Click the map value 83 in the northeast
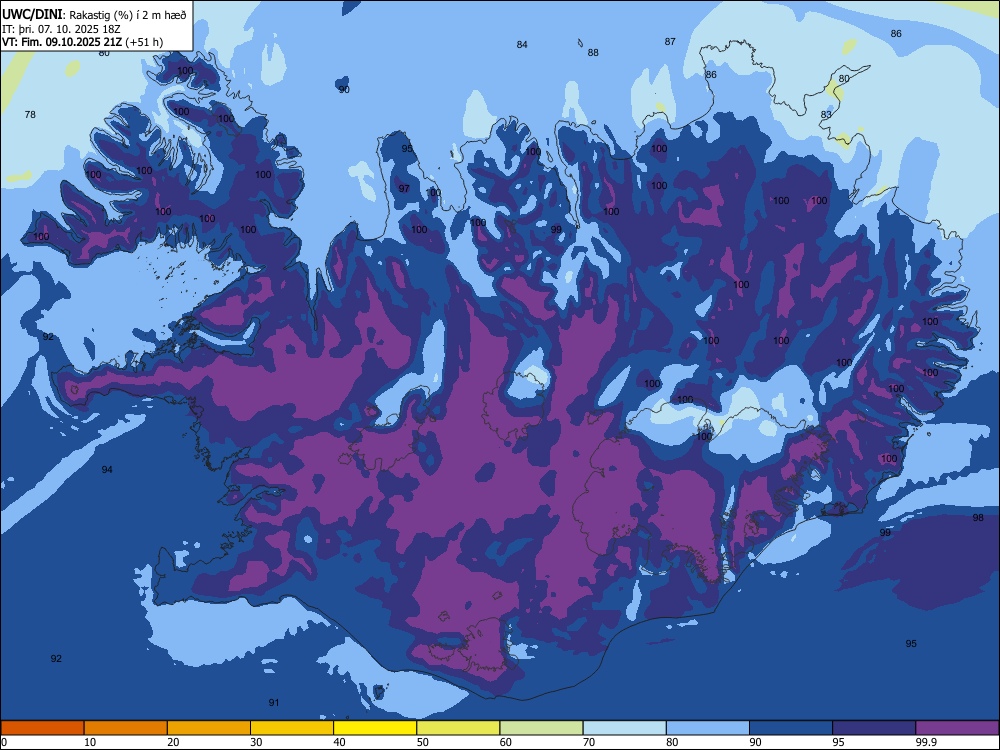 [827, 115]
